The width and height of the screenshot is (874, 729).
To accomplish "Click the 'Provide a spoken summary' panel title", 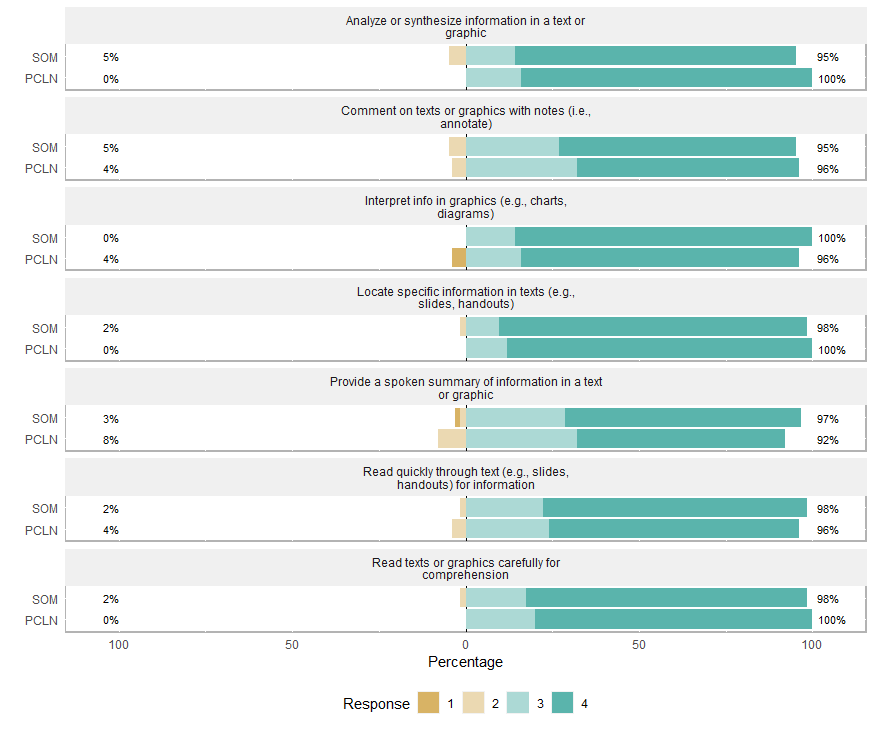I will (x=466, y=388).
